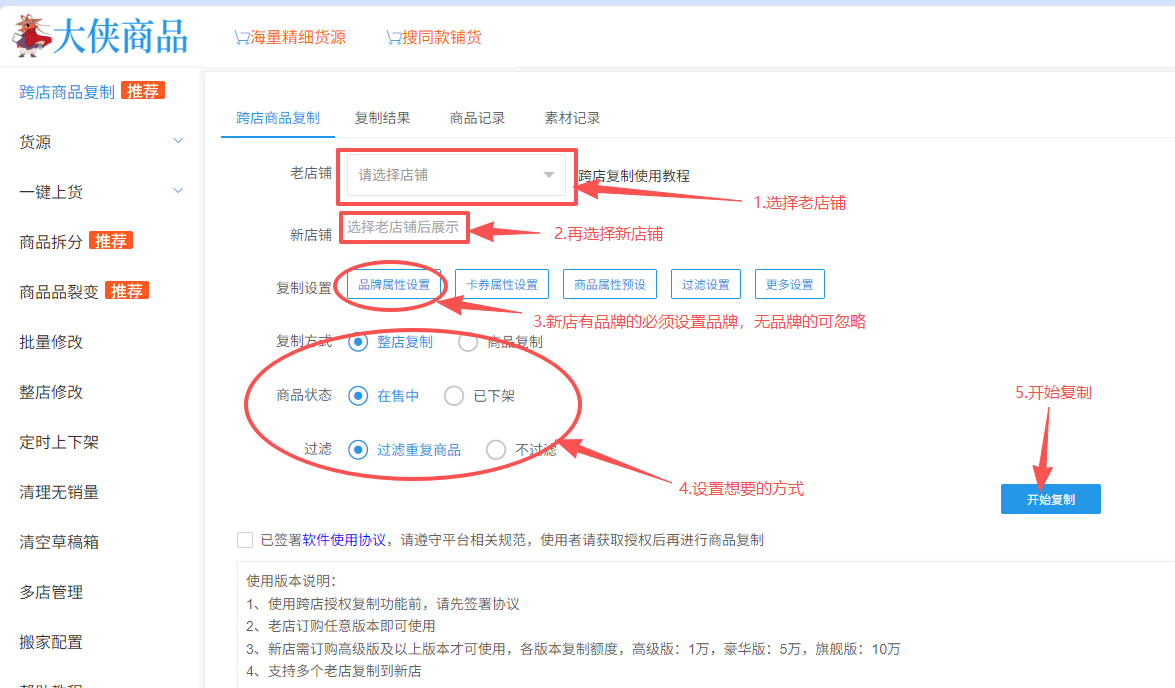Open 海量精细货源 cart link

(x=290, y=37)
